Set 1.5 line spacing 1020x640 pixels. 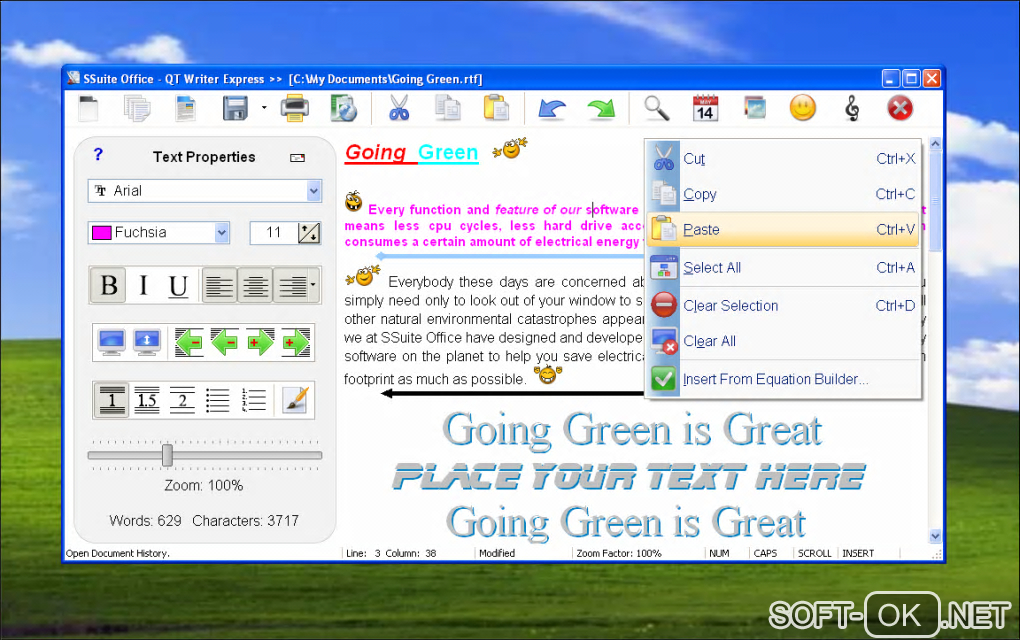click(147, 399)
